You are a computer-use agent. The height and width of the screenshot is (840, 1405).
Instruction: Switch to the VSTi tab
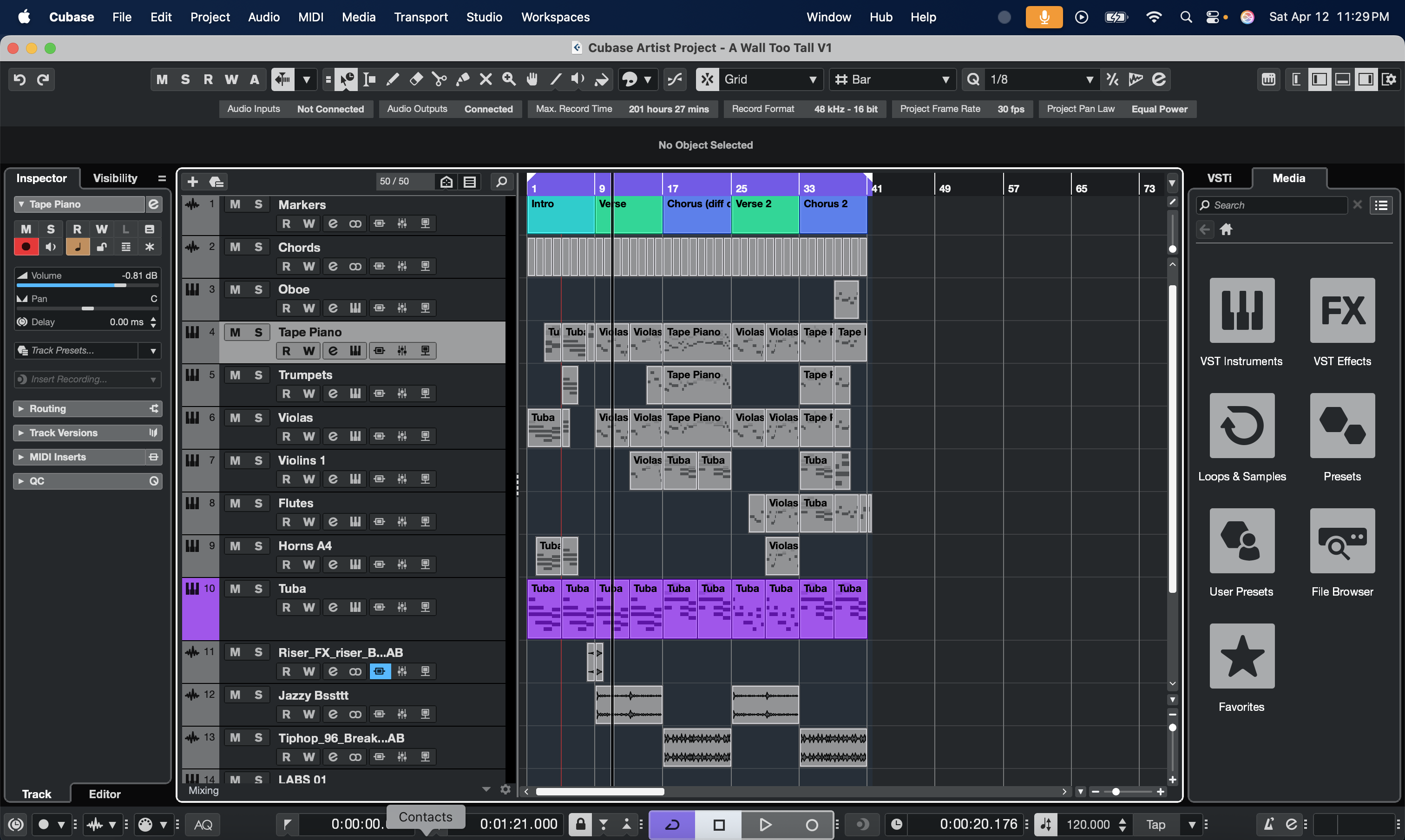coord(1219,178)
